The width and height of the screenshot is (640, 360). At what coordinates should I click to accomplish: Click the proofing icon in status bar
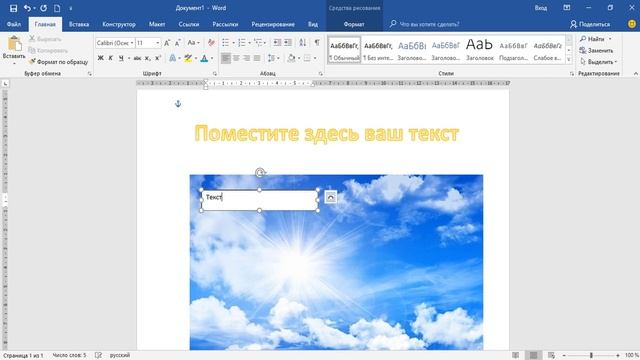pos(98,356)
